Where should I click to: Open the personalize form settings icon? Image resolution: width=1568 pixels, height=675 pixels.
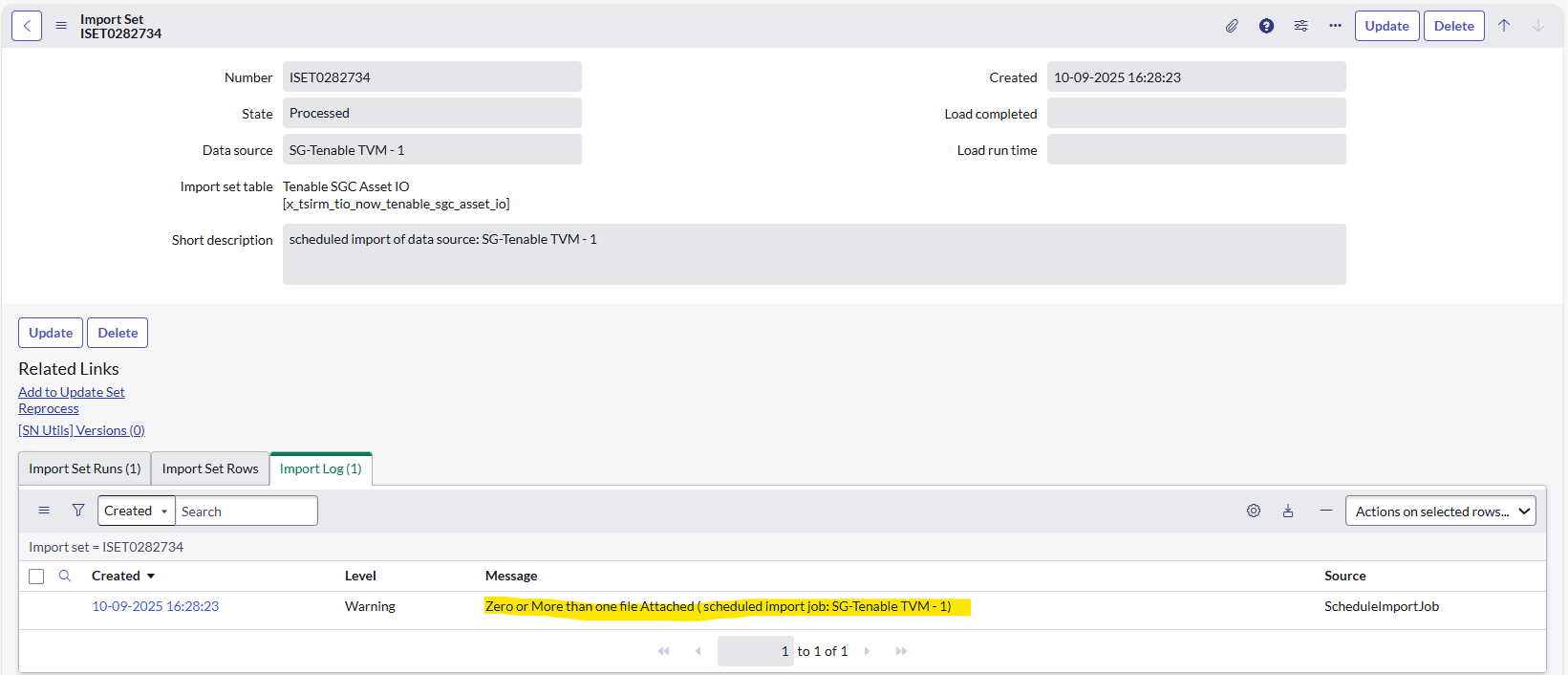click(x=1300, y=26)
